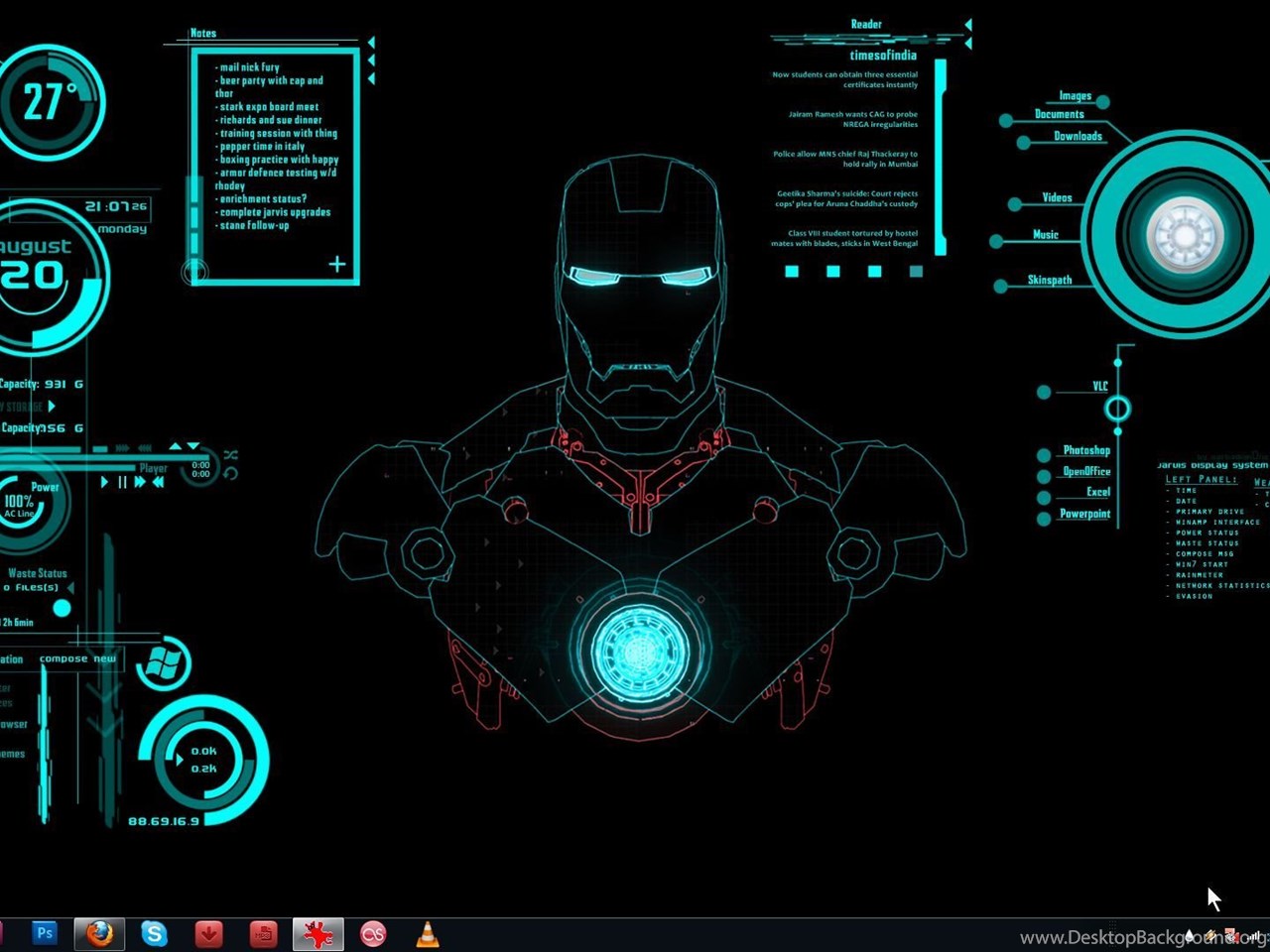Viewport: 1270px width, 952px height.
Task: Open the Skinspath shortcut
Action: pos(1050,280)
